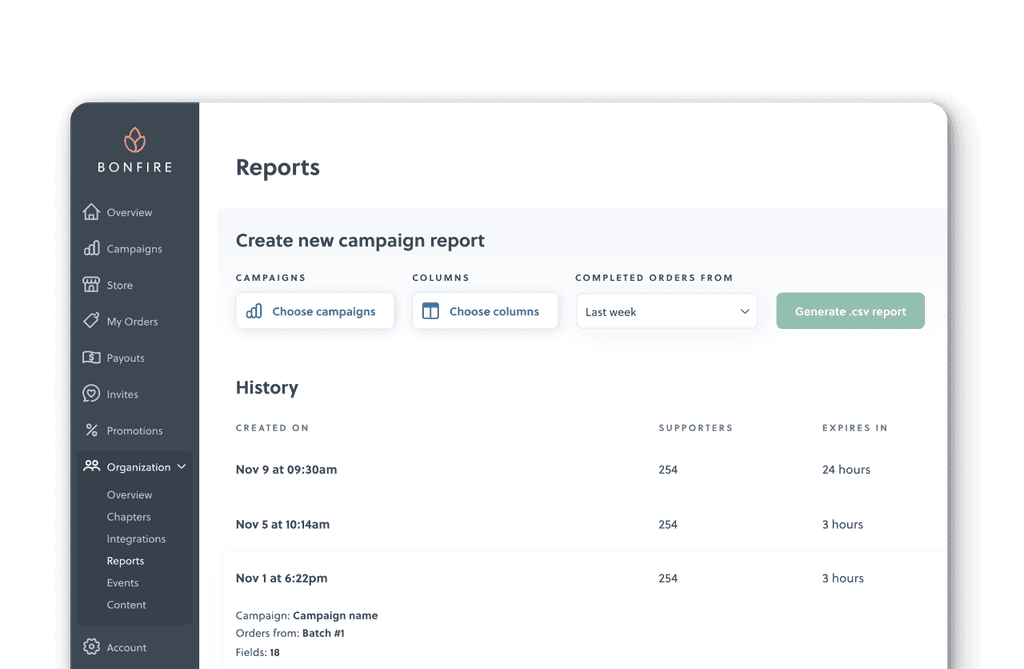The image size is (1024, 669).
Task: Open the Integrations page
Action: (x=137, y=538)
